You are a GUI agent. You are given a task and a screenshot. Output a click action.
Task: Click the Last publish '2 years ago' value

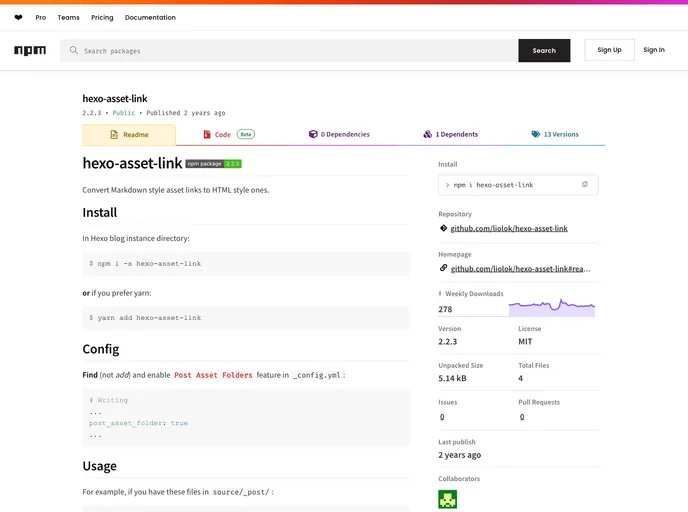[x=459, y=455]
